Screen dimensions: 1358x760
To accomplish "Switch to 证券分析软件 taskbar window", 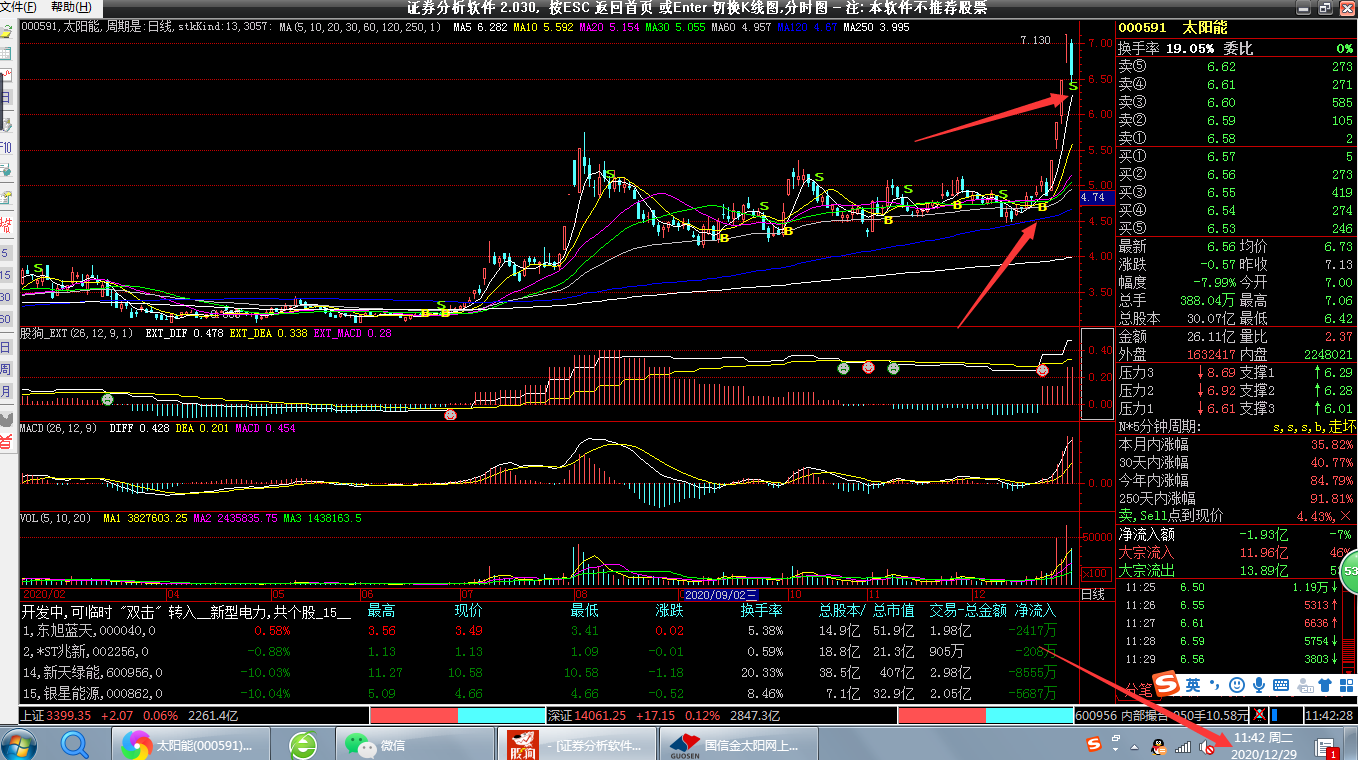I will [577, 744].
